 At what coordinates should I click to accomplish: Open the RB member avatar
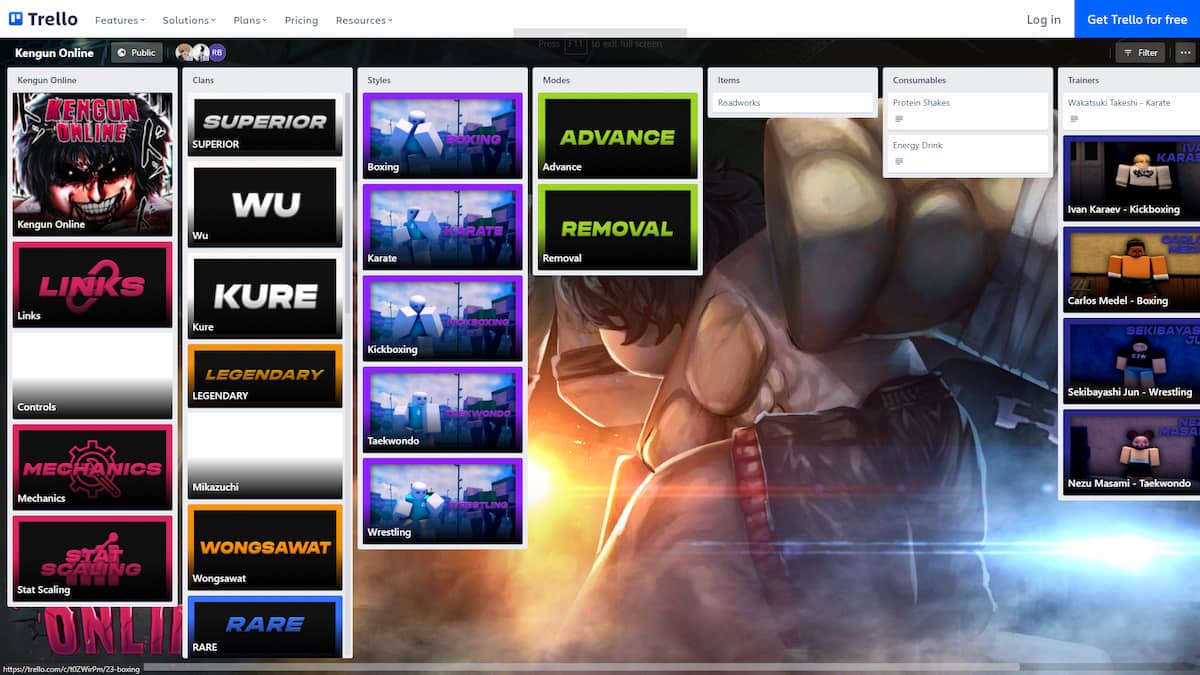click(216, 51)
